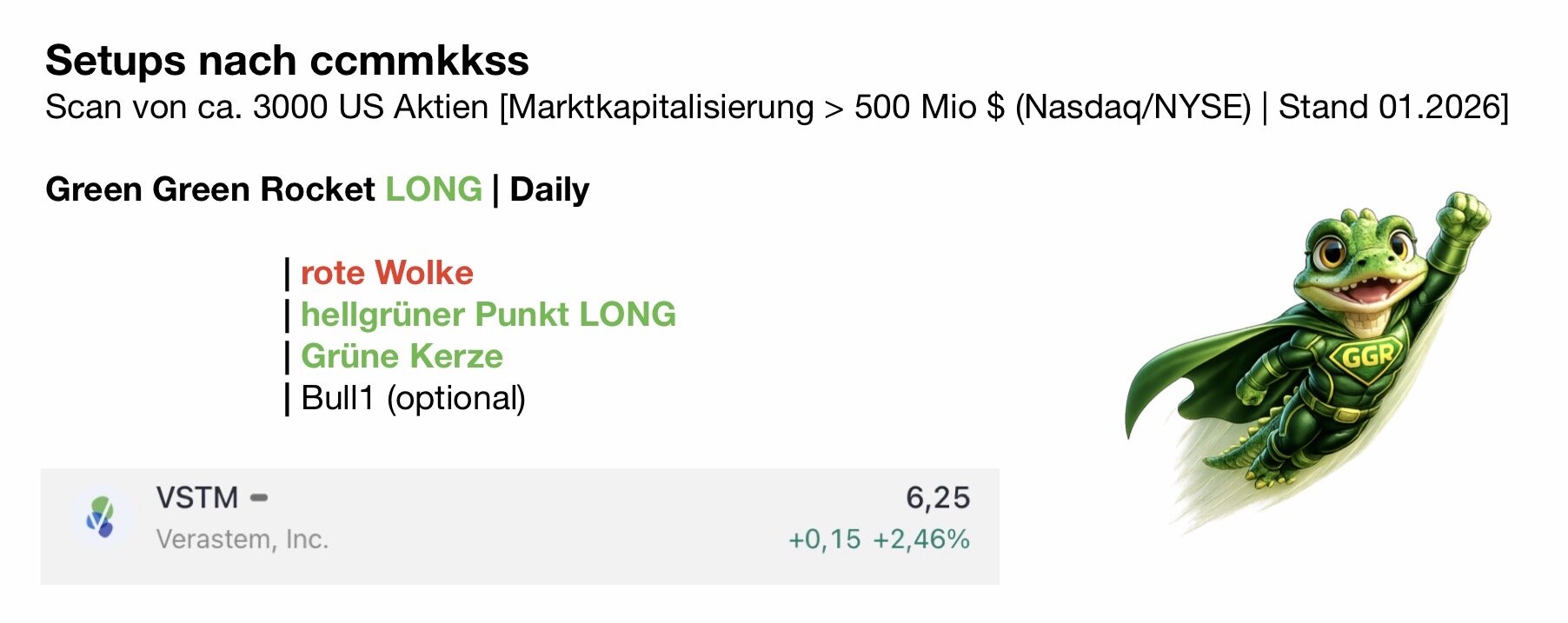Viewport: 1568px width, 623px height.
Task: Click the stock price 6,25
Action: [937, 498]
